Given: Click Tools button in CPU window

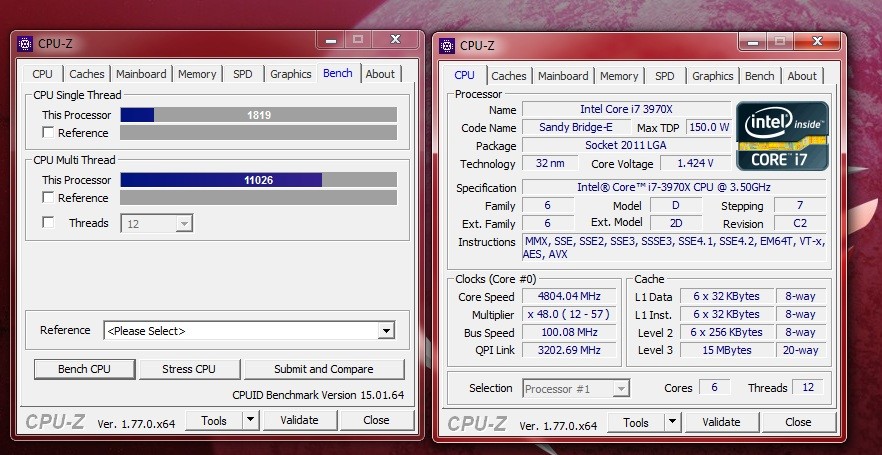Looking at the screenshot, I should coord(636,422).
